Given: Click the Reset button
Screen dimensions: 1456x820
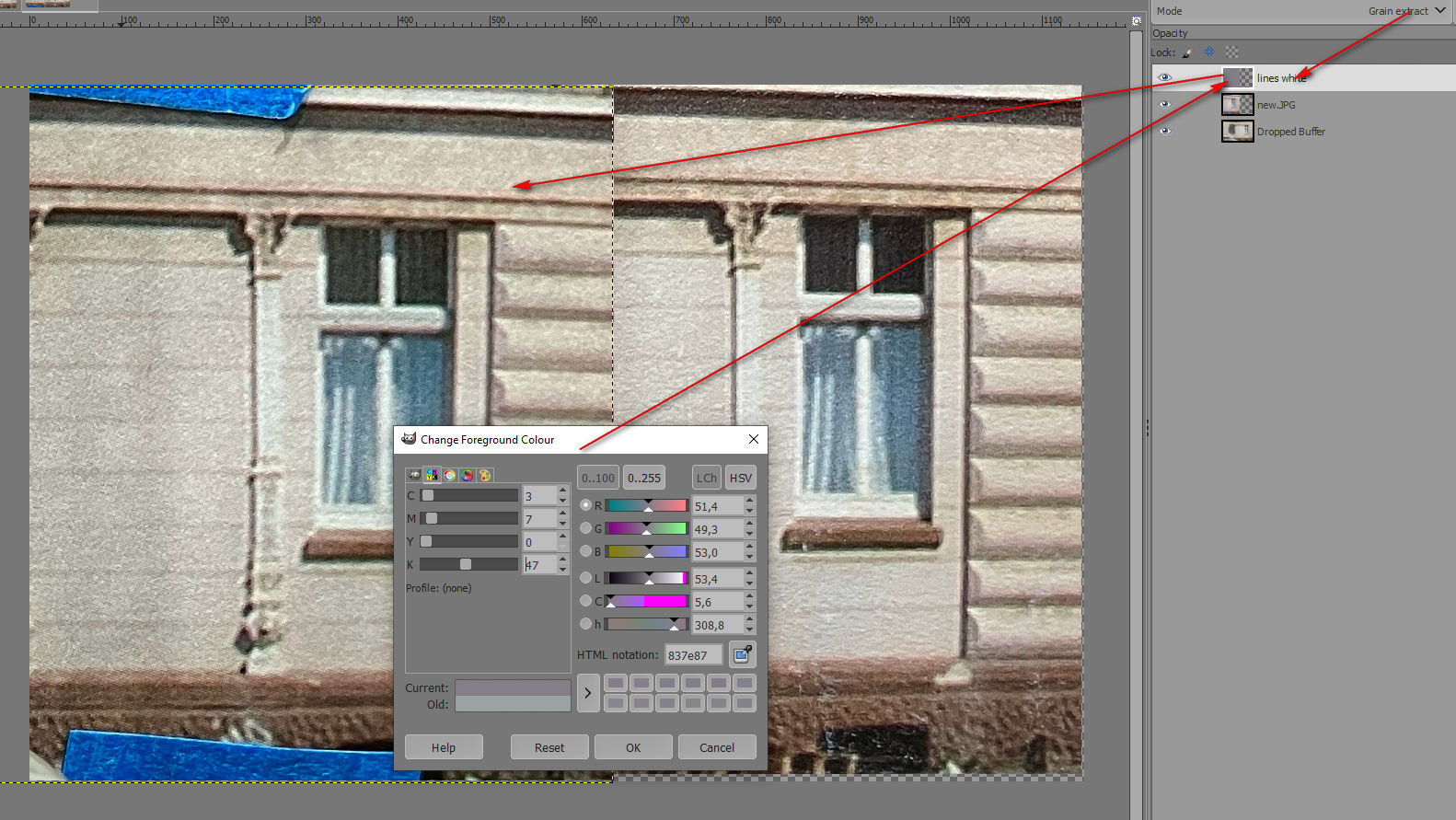Looking at the screenshot, I should pos(549,747).
